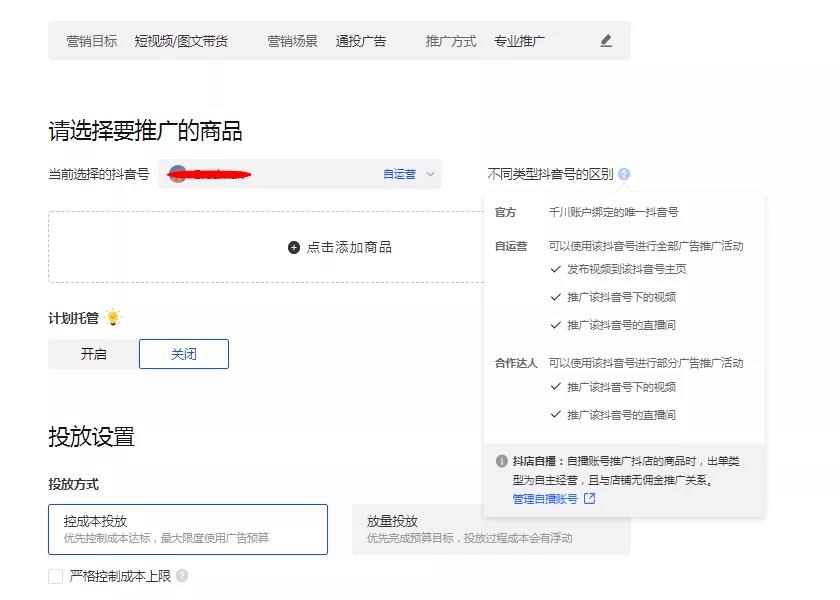This screenshot has width=840, height=600.
Task: Open the 自运营 account type selector
Action: (x=399, y=174)
